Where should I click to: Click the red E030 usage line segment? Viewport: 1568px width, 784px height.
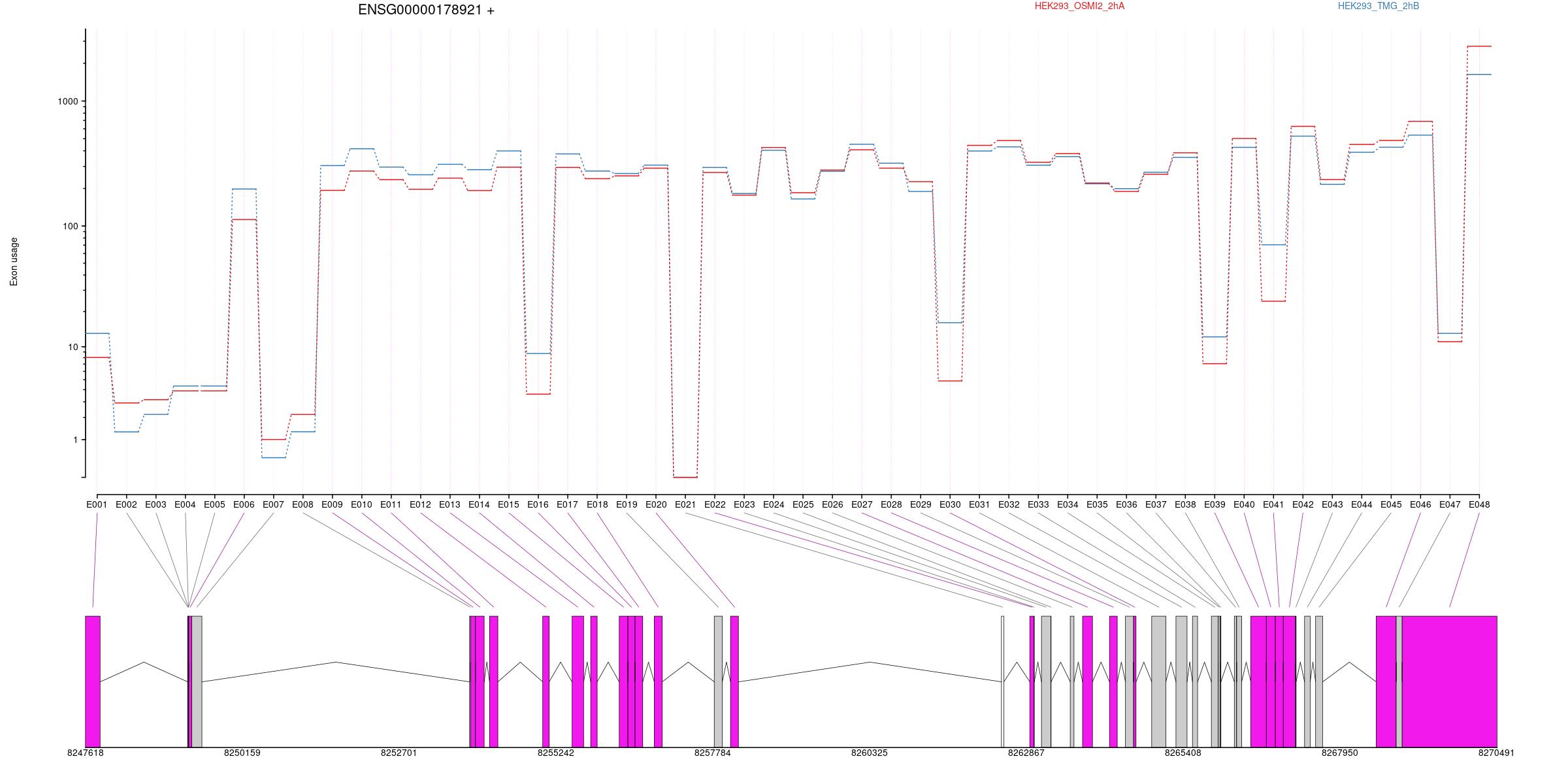click(950, 381)
